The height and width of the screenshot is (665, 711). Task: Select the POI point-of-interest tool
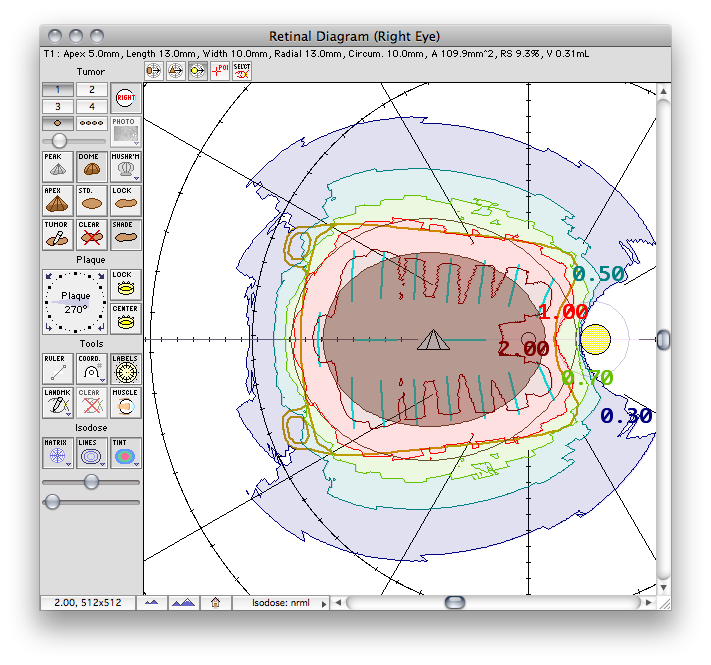tap(220, 71)
